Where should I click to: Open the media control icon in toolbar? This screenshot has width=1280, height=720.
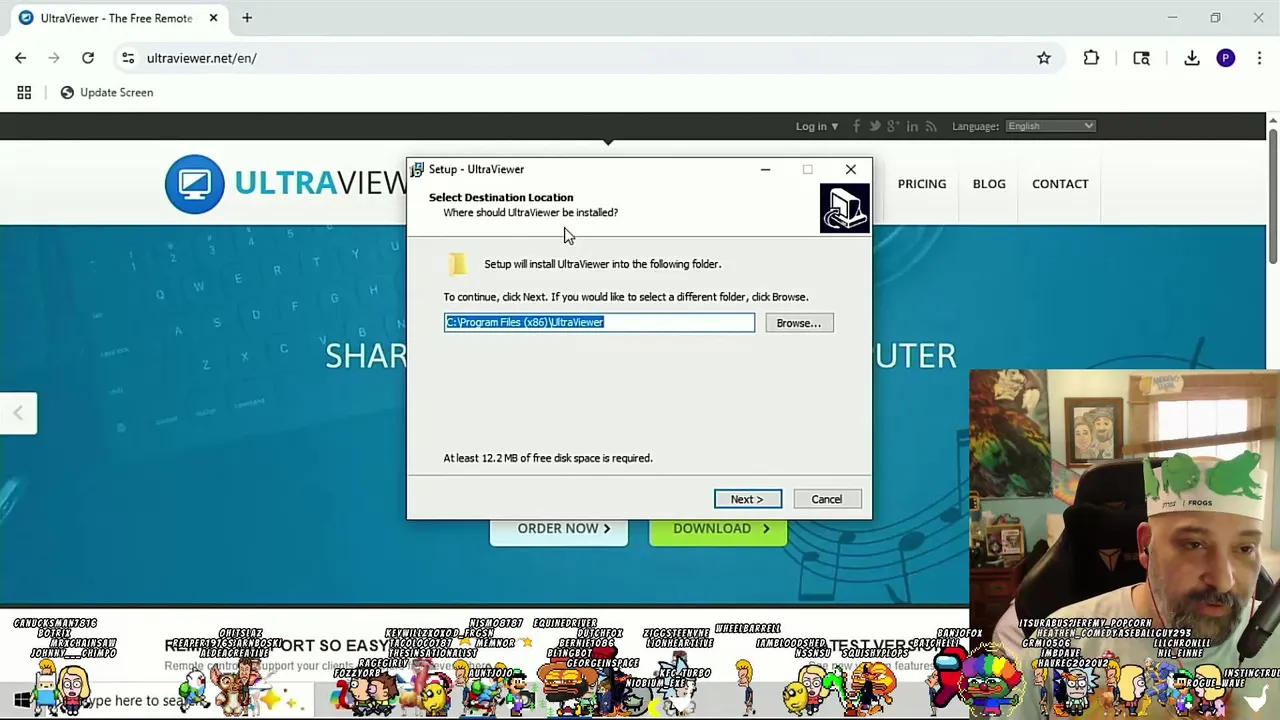pos(1141,58)
